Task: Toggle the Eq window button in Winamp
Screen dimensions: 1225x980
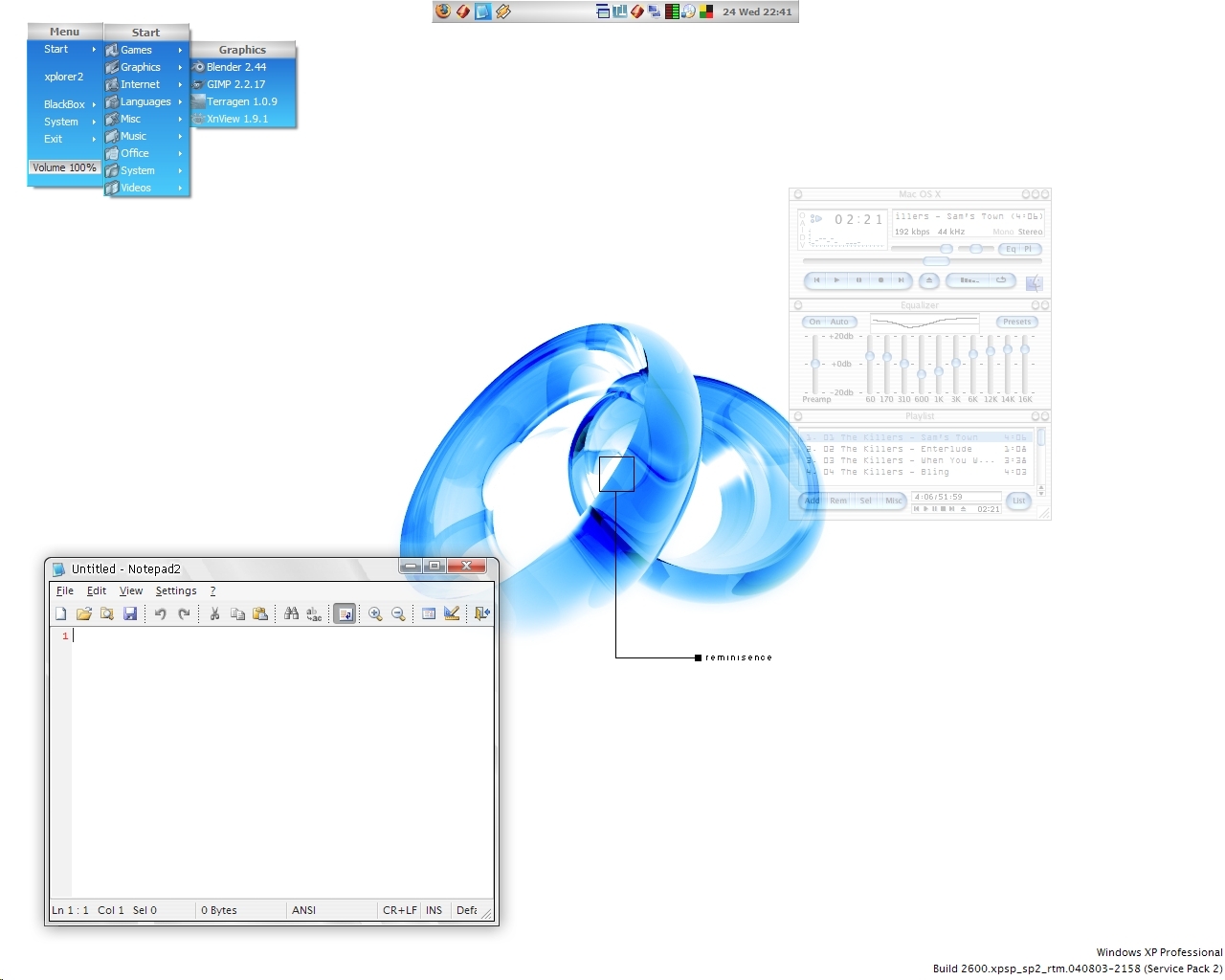Action: click(x=1011, y=249)
